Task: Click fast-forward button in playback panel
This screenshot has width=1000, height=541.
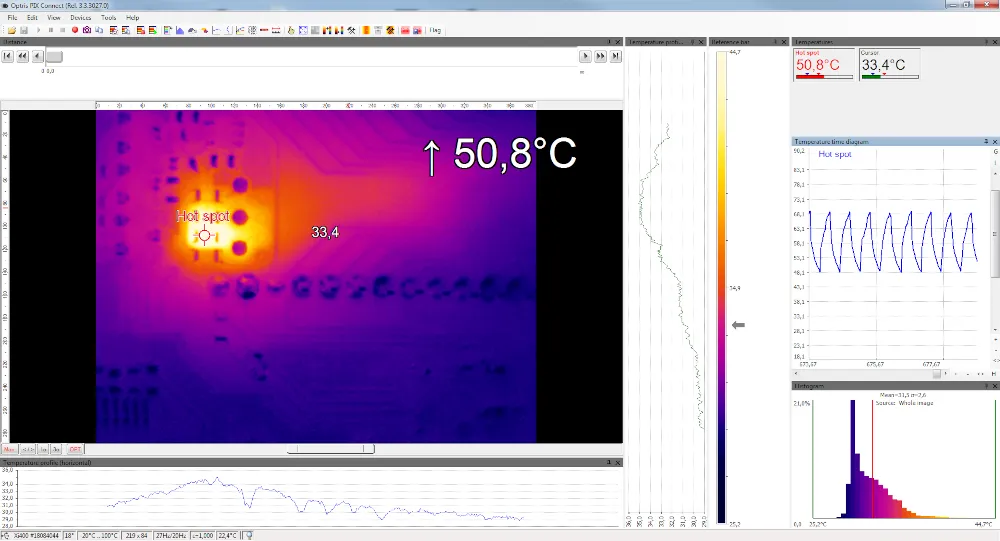Action: 602,57
